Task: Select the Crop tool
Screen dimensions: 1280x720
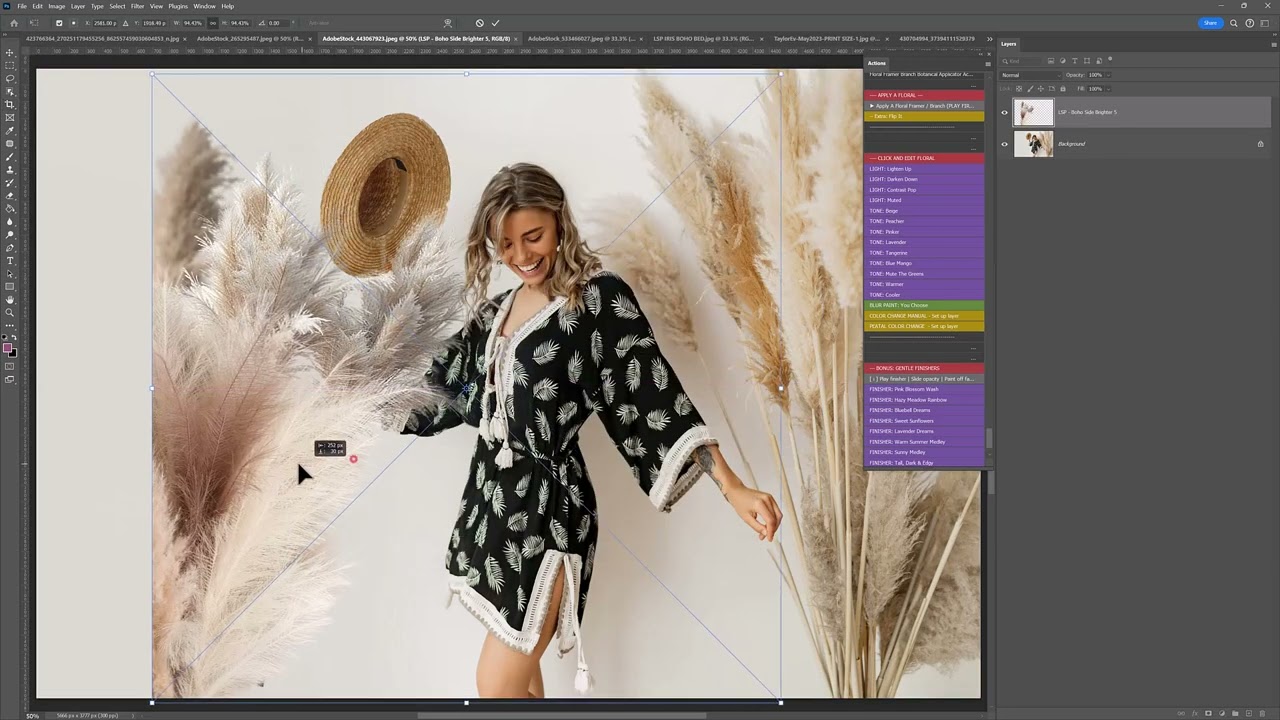Action: (10, 104)
